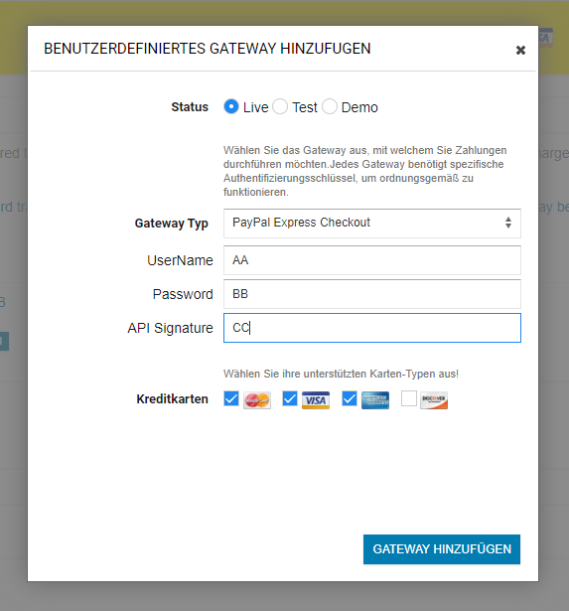Close the gateway dialog with the X

(x=521, y=50)
